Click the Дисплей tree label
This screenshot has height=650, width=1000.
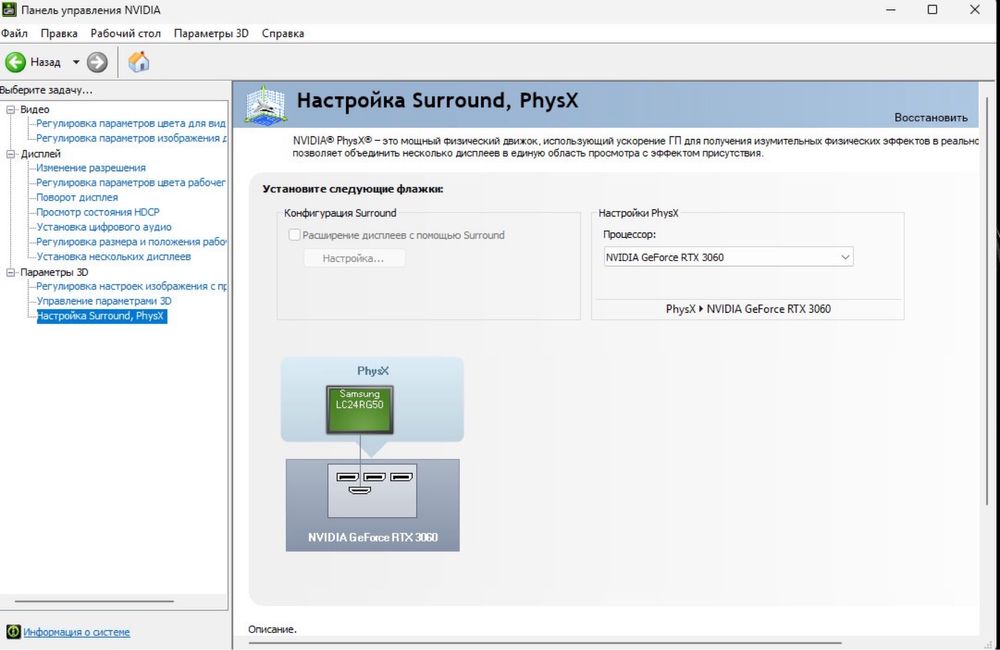tap(40, 154)
